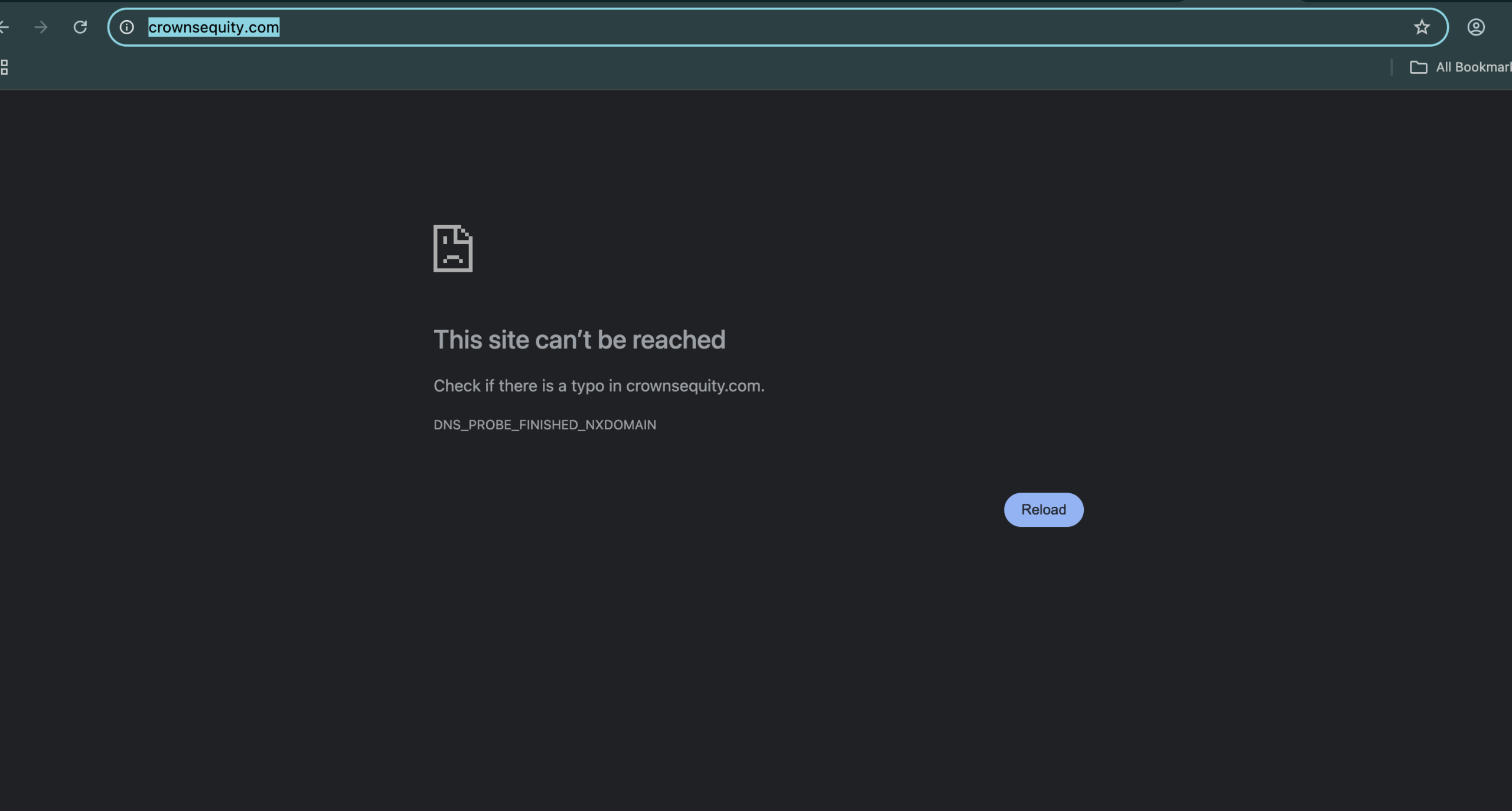The height and width of the screenshot is (811, 1512).
Task: Open the profile avatar icon
Action: (1475, 27)
